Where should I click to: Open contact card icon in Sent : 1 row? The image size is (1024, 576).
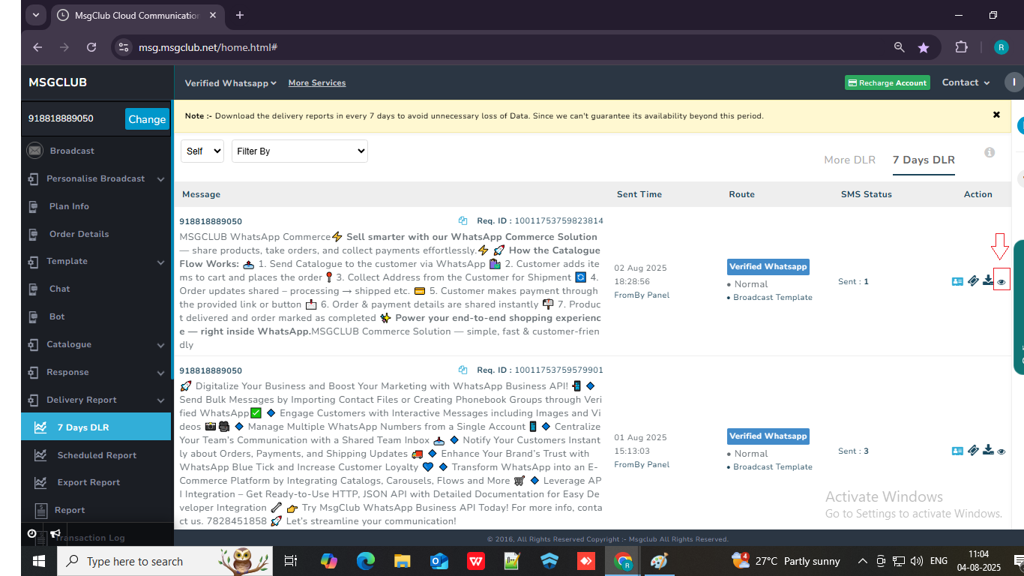click(957, 281)
